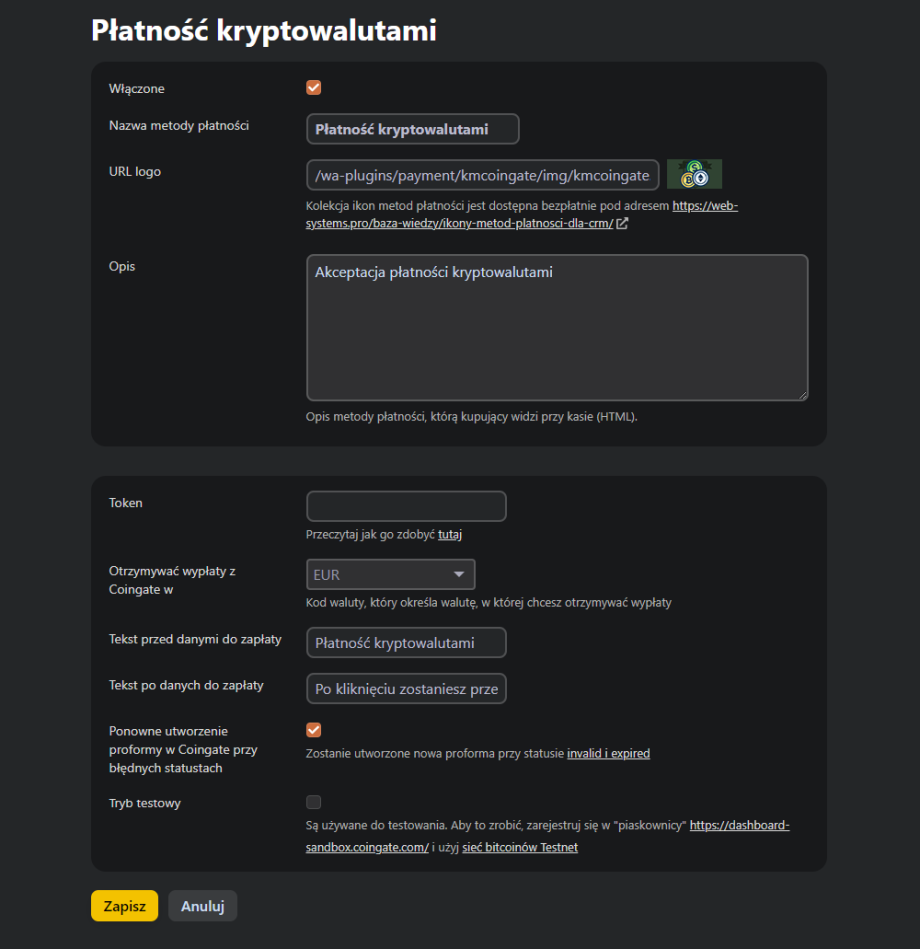Viewport: 920px width, 949px height.
Task: Click inside the Opis text area
Action: pos(556,328)
